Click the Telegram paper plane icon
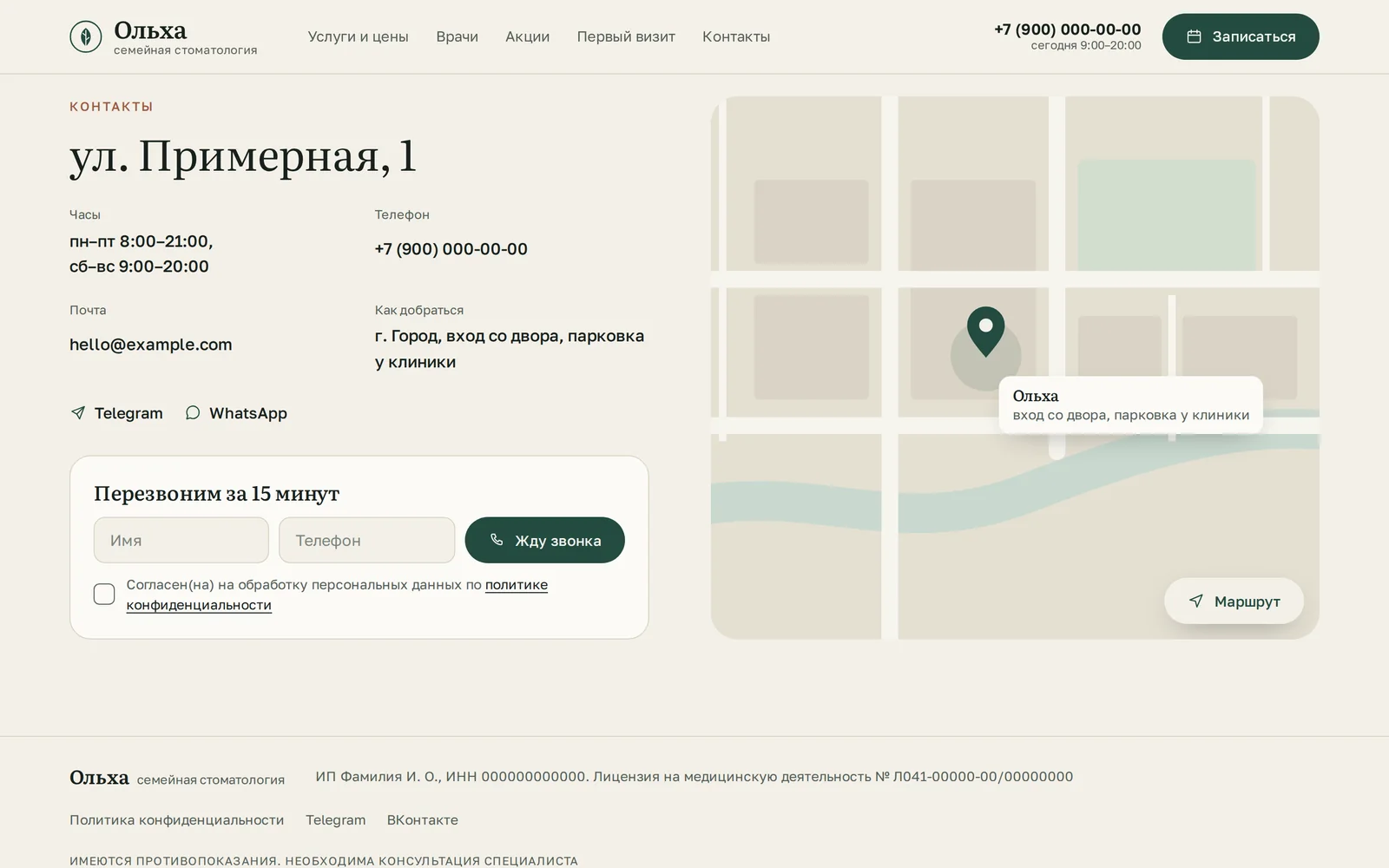The image size is (1389, 868). [x=78, y=413]
